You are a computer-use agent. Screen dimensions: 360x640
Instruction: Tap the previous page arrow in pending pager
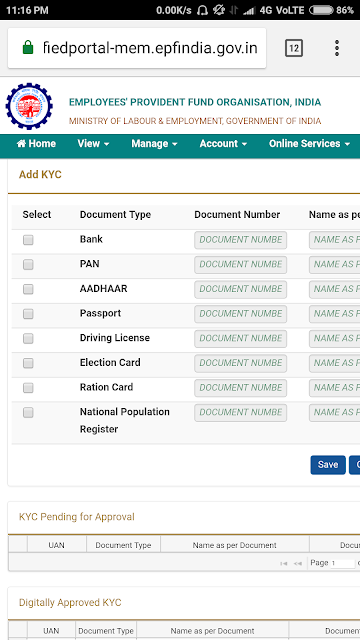[298, 563]
